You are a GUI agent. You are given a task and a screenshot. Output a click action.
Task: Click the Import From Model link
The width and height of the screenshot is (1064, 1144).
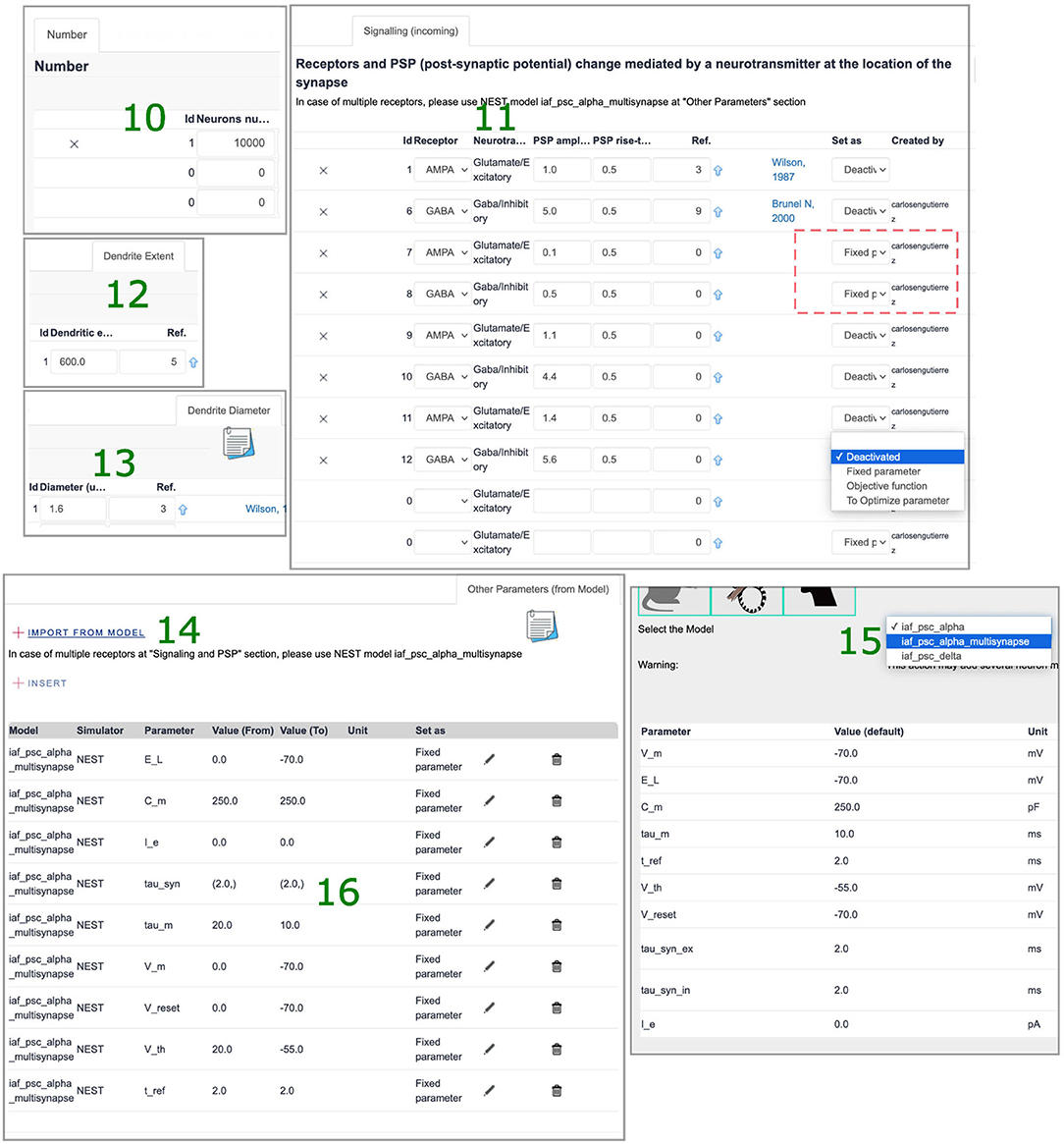tap(86, 632)
